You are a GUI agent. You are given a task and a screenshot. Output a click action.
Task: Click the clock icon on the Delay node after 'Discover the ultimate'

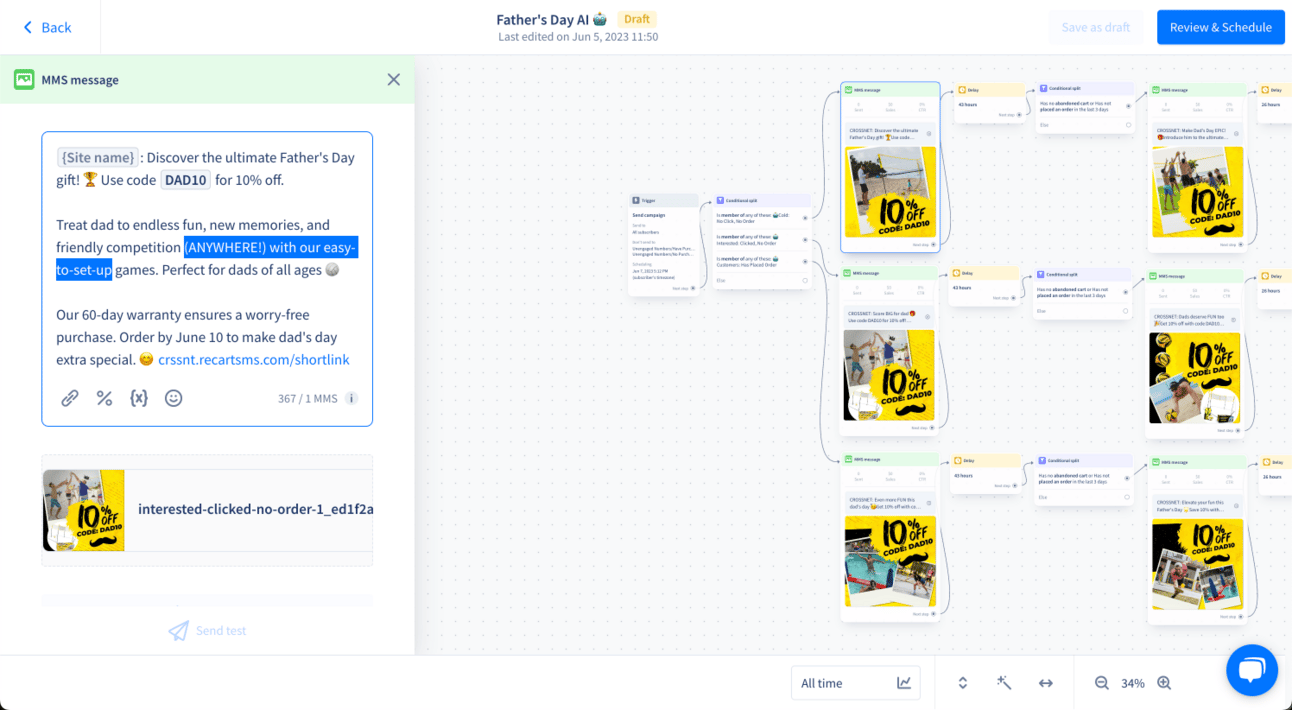coord(960,90)
